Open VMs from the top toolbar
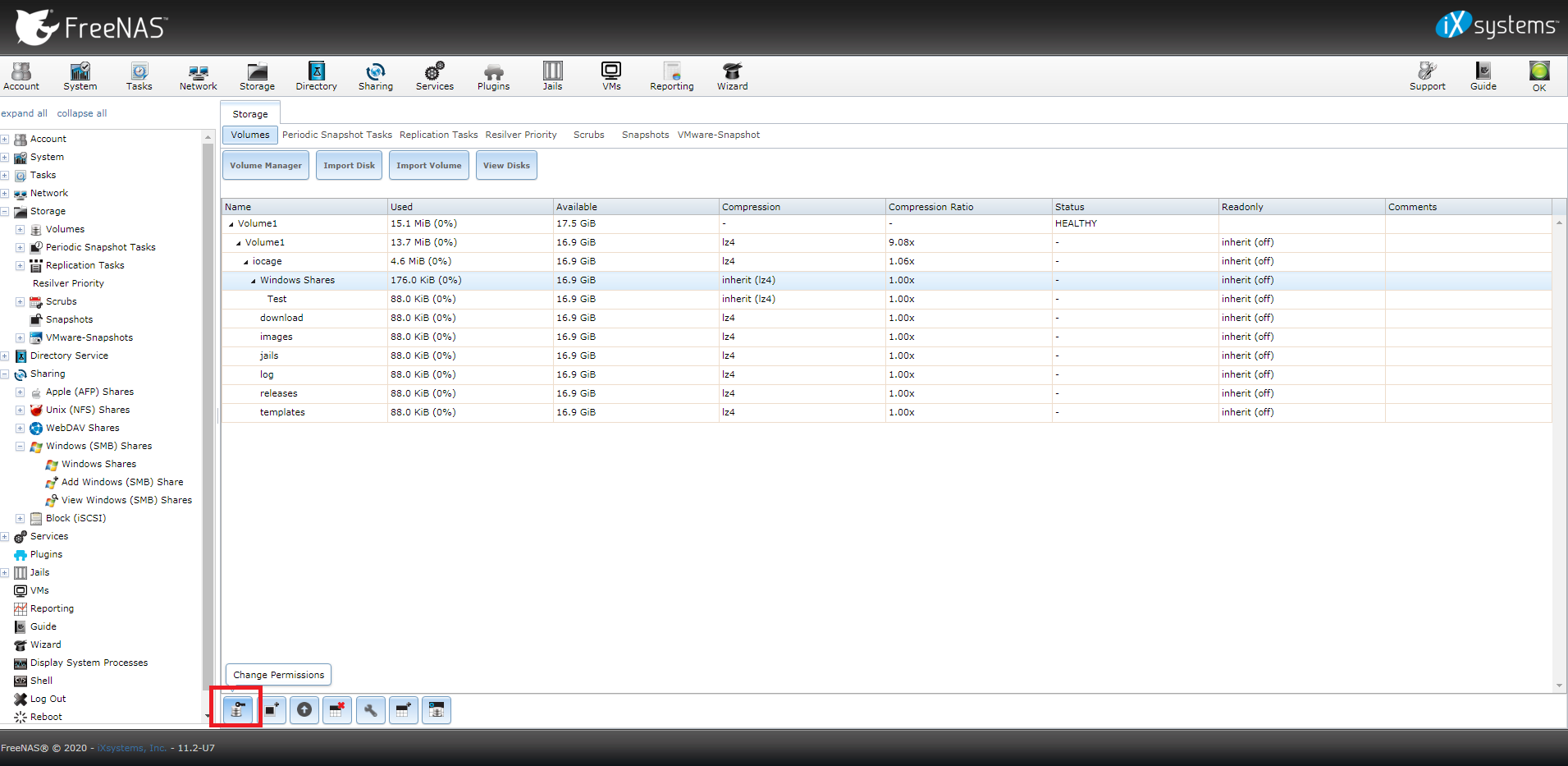This screenshot has height=766, width=1568. point(612,76)
